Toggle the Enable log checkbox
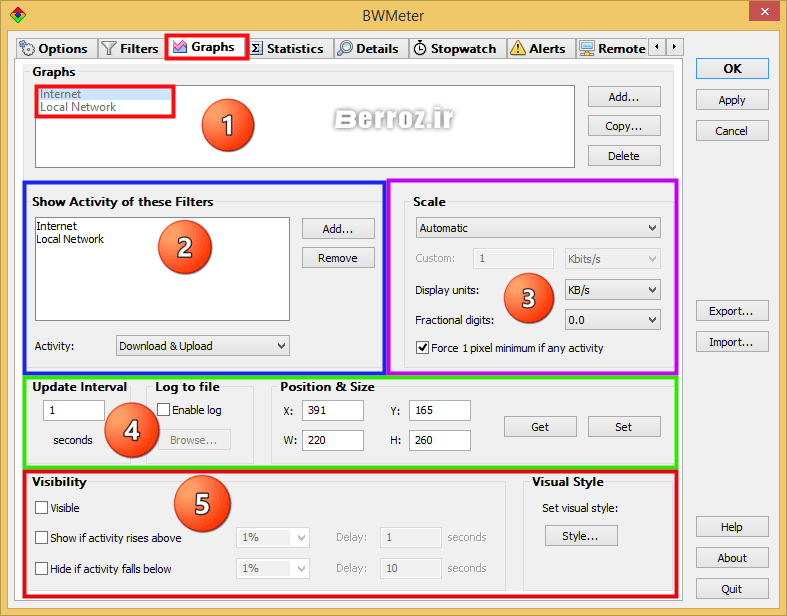Screen dimensions: 787x616 pos(164,410)
